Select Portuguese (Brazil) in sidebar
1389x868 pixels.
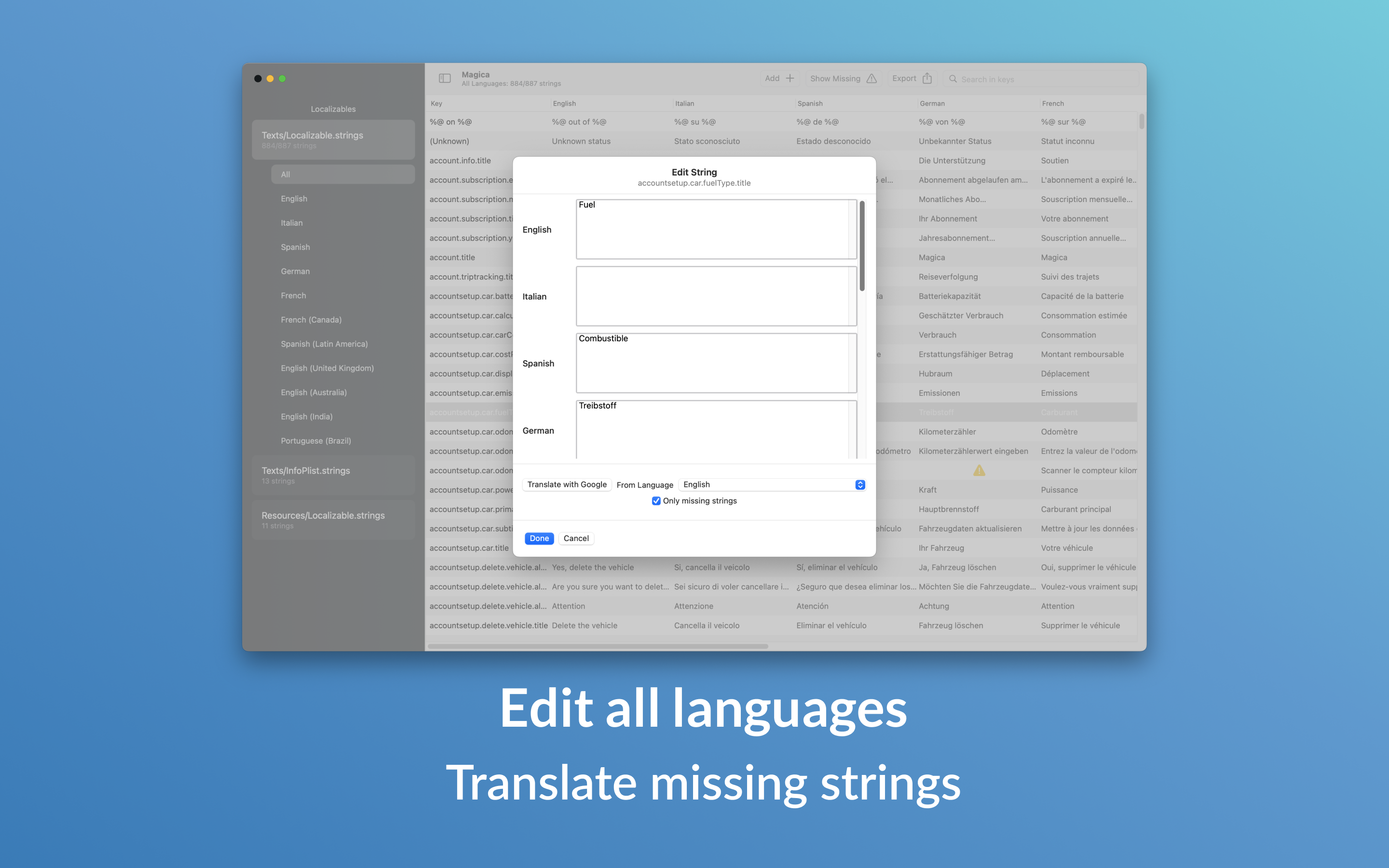pos(316,441)
